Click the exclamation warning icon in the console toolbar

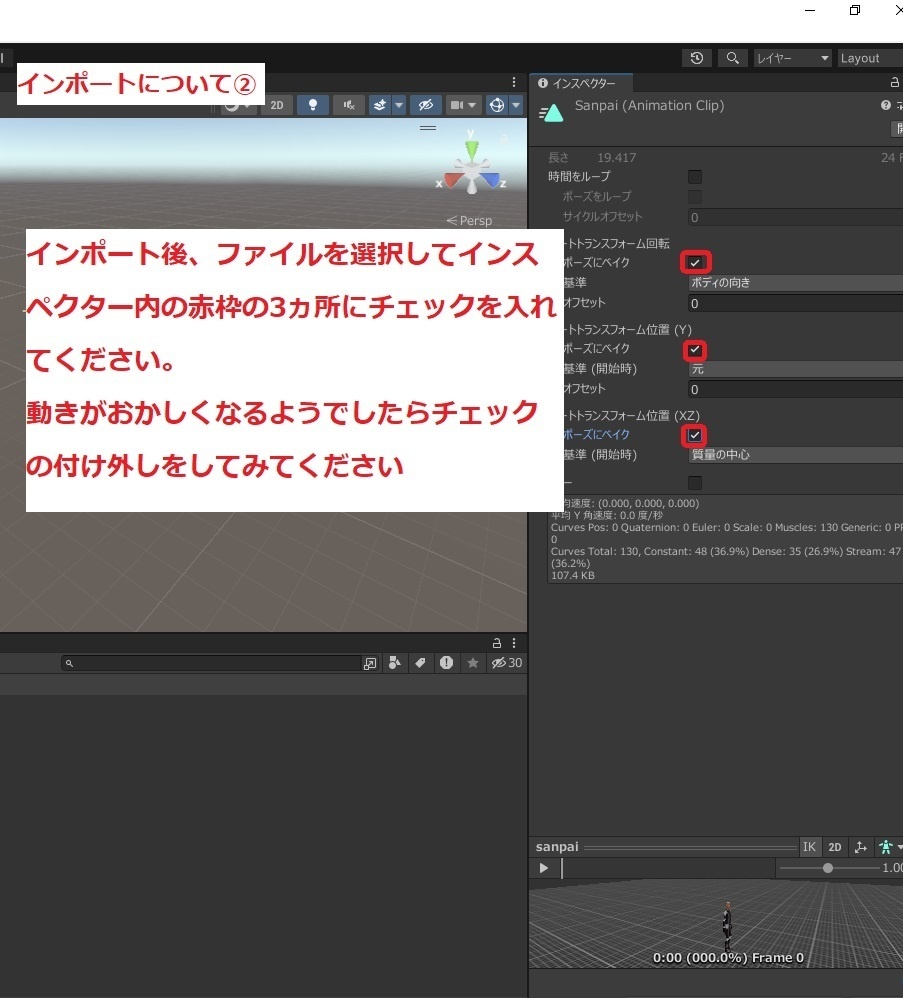(x=446, y=662)
